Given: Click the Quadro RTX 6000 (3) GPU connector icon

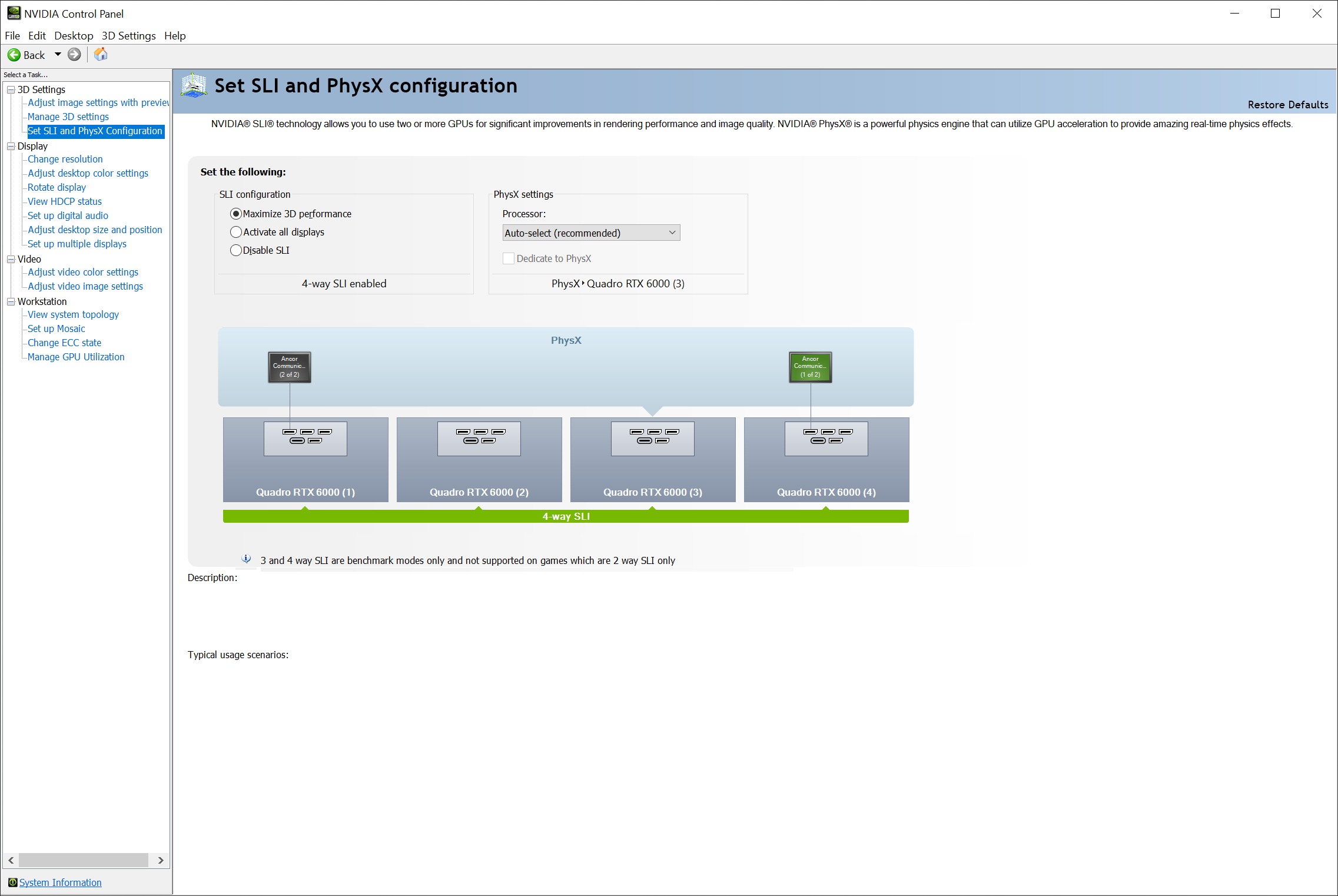Looking at the screenshot, I should 653,438.
